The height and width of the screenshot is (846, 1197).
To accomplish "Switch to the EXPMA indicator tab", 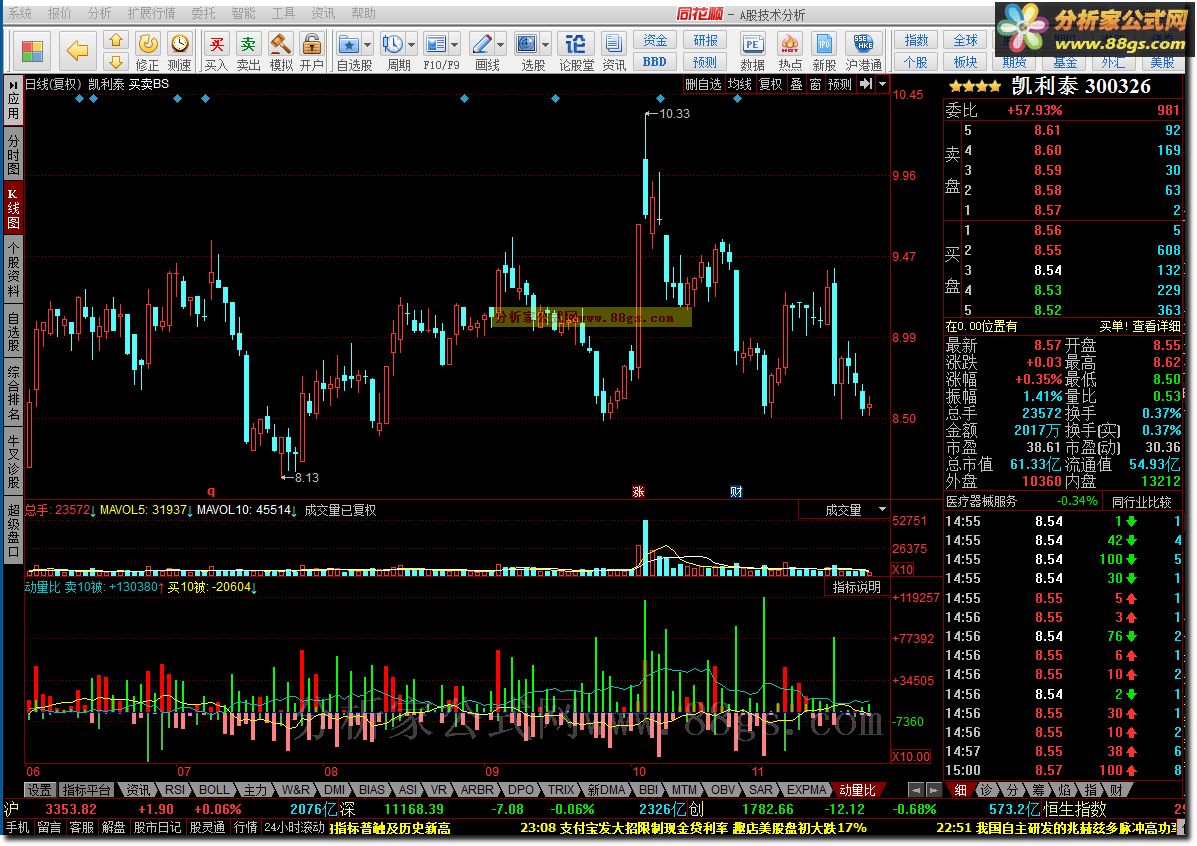I will [806, 789].
